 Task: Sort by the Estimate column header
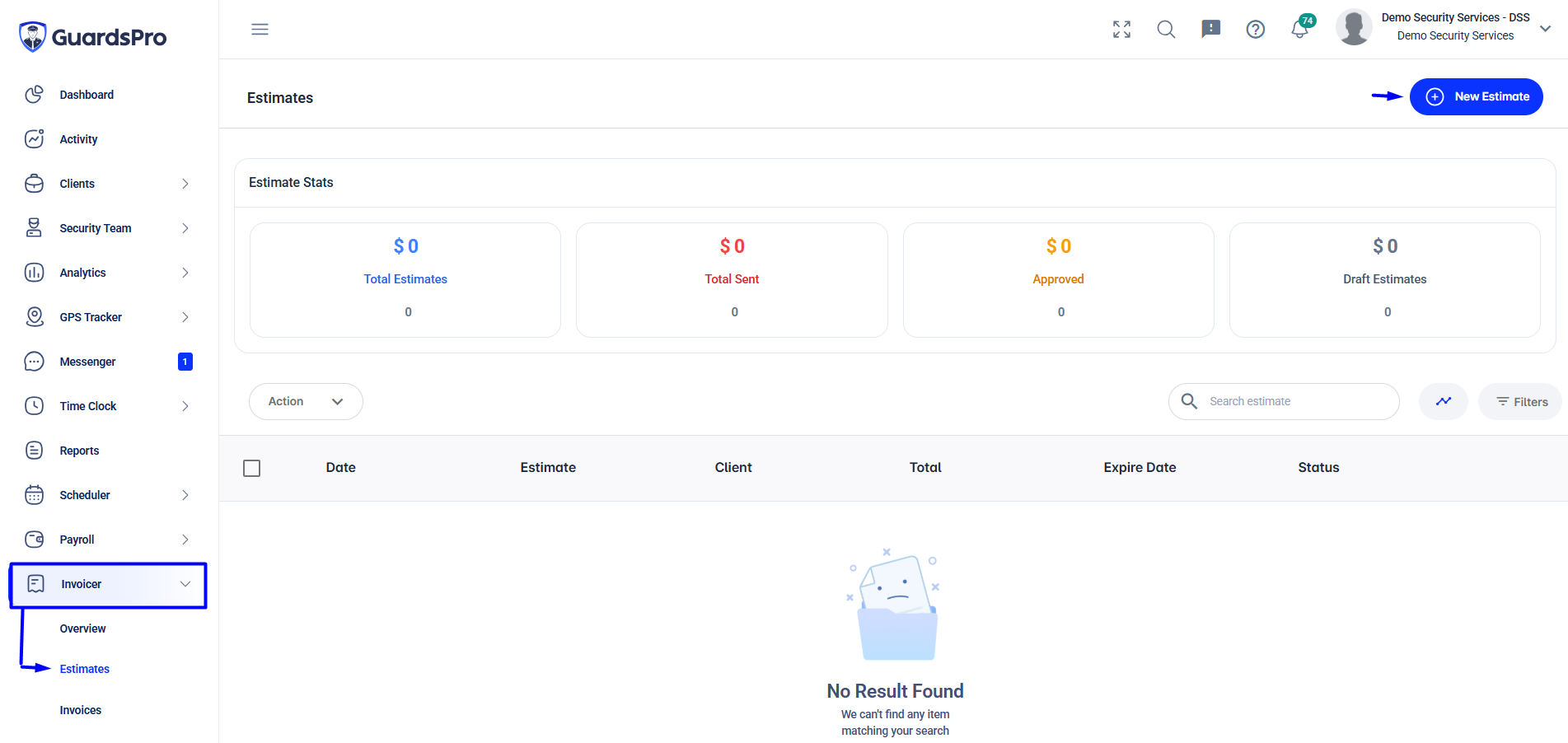coord(548,467)
